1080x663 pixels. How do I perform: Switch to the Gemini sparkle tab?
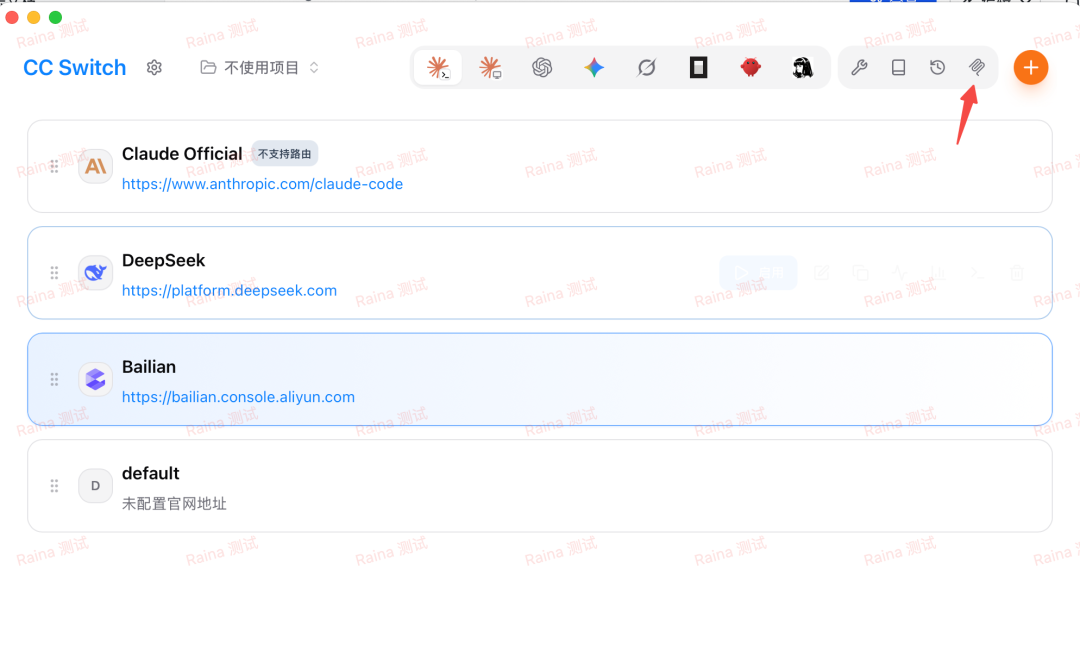[594, 67]
